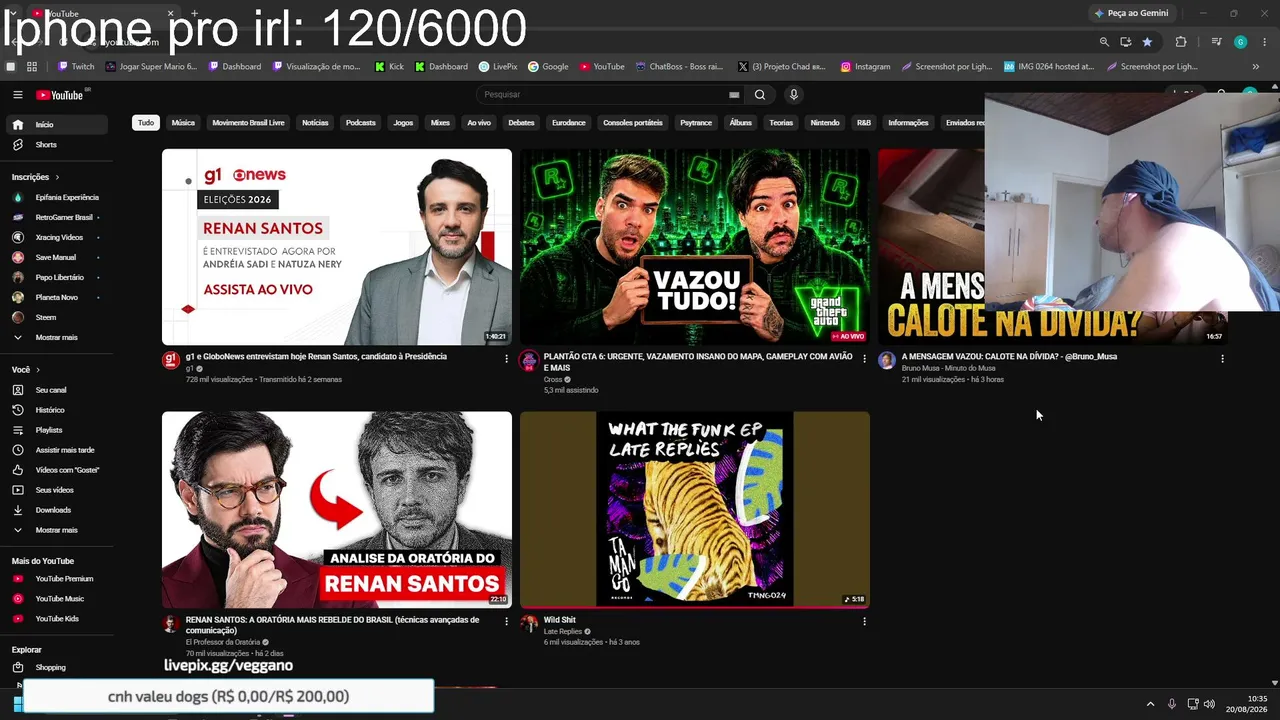This screenshot has height=720, width=1280.
Task: Play the Analise da Oratória thumbnail
Action: (337, 510)
